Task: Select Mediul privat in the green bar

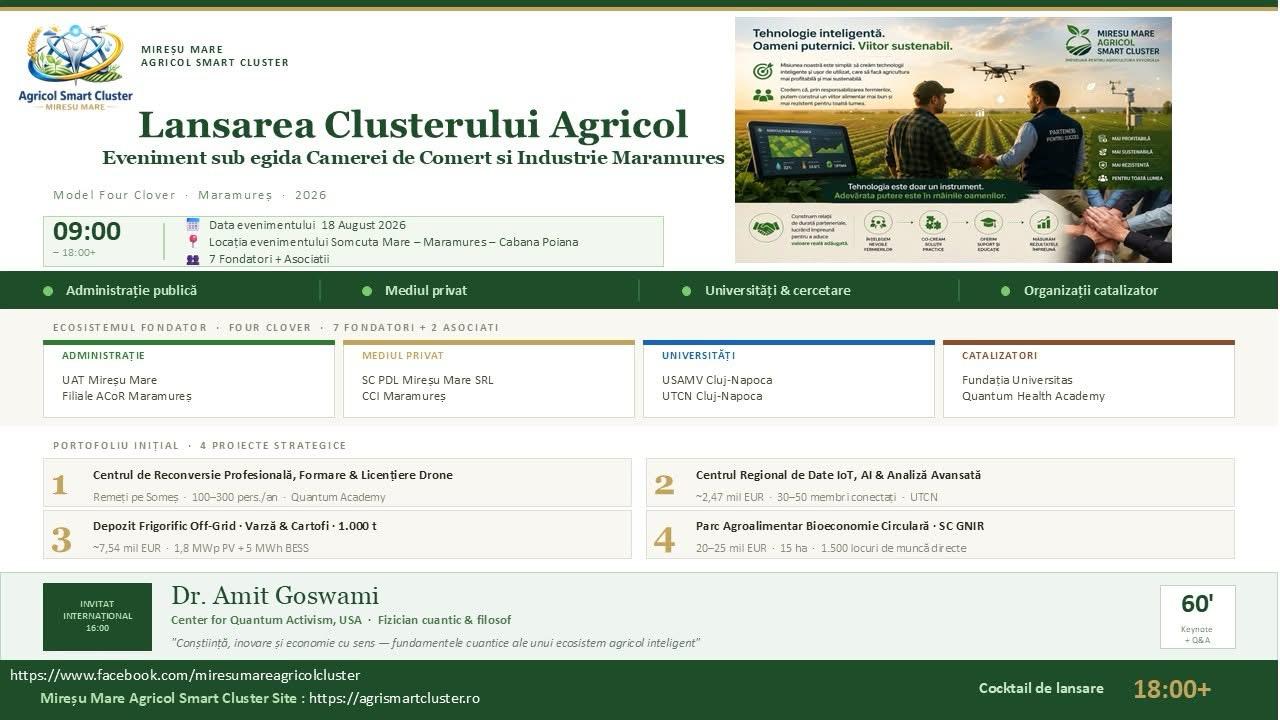Action: [x=426, y=291]
